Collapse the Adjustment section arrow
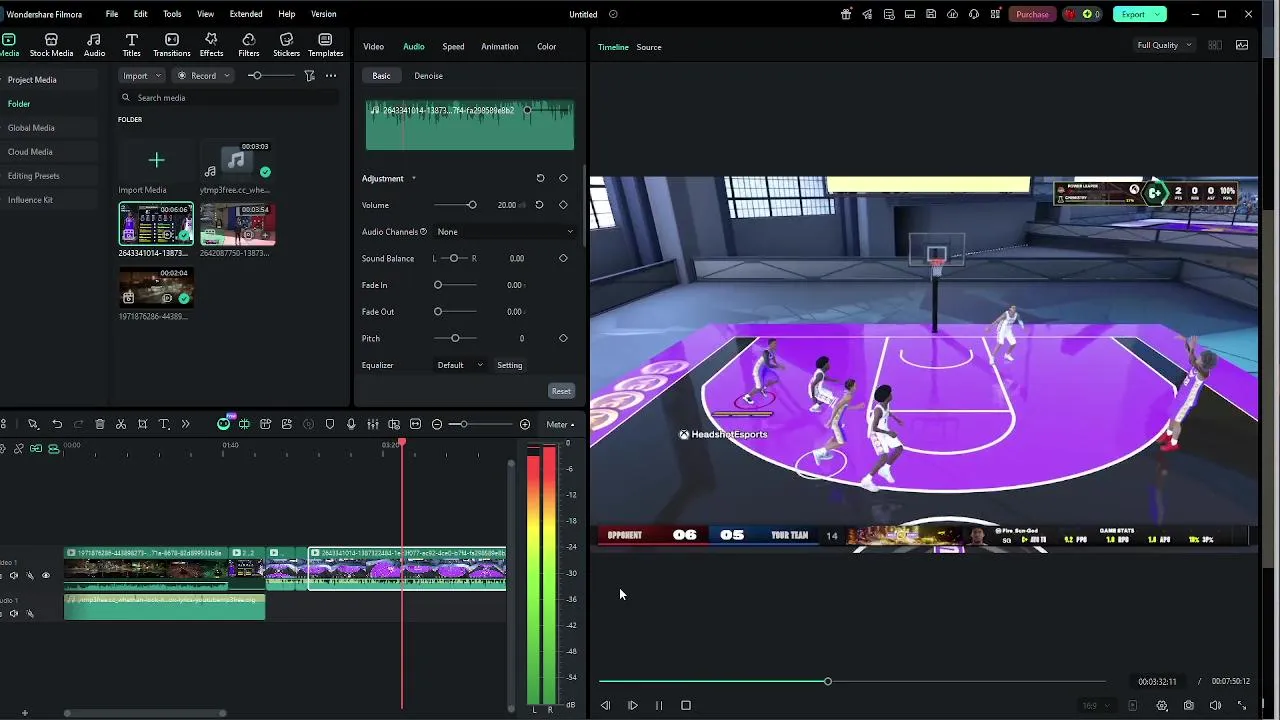 pos(413,178)
